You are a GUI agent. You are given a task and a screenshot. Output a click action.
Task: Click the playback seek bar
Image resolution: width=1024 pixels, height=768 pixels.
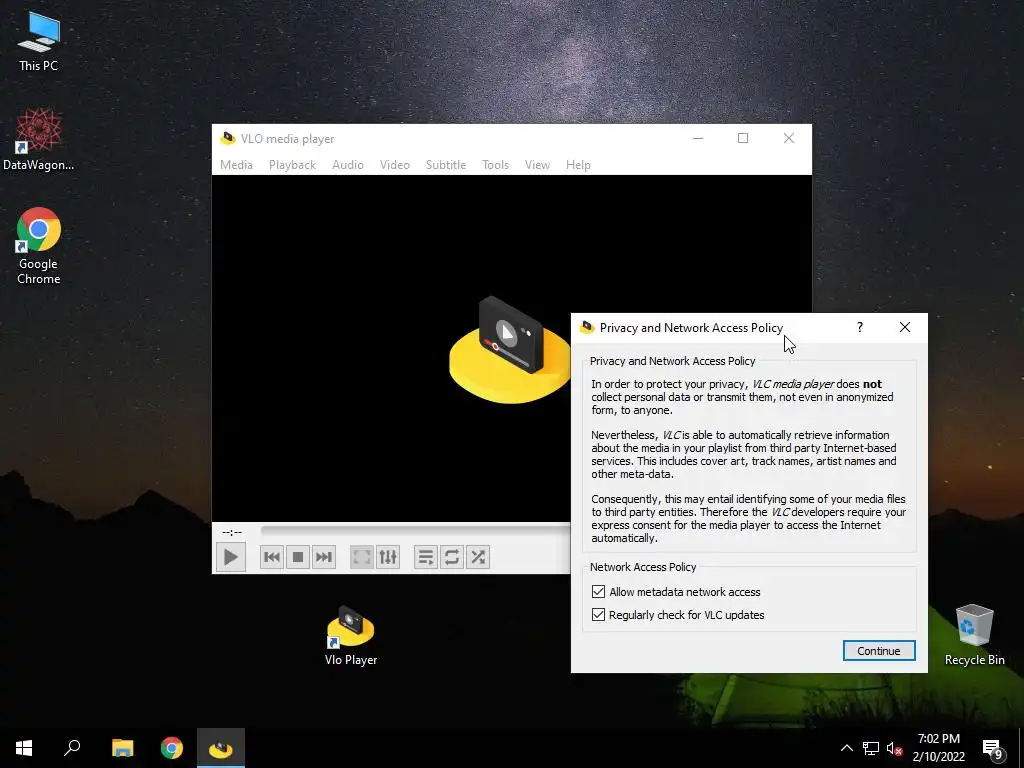415,531
